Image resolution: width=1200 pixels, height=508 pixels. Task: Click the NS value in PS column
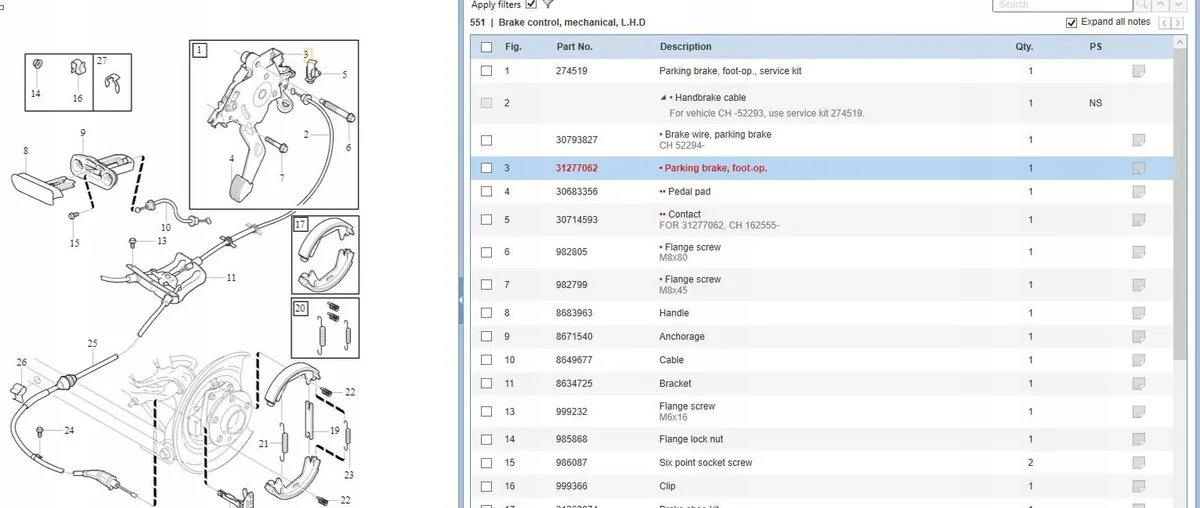coord(1095,103)
